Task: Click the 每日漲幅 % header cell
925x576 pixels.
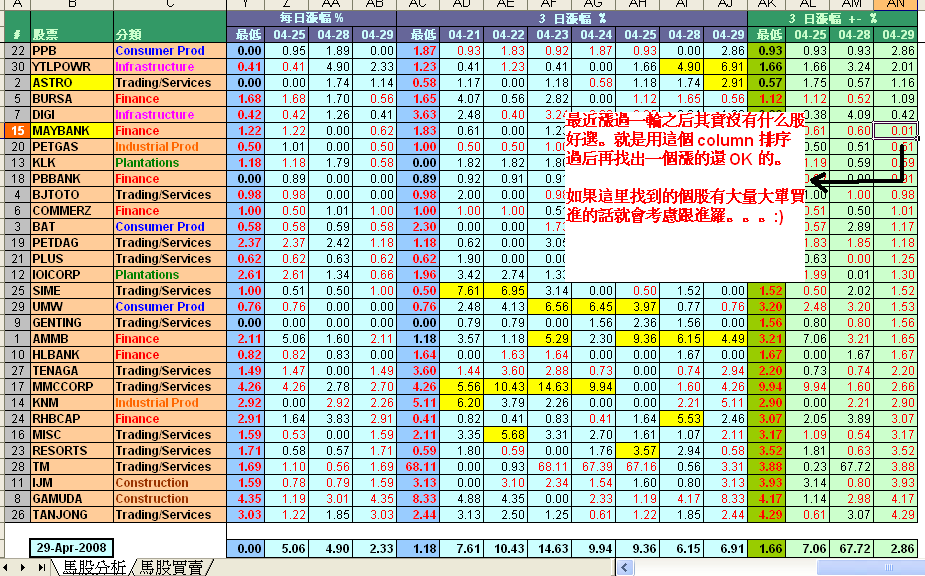Action: [x=310, y=18]
